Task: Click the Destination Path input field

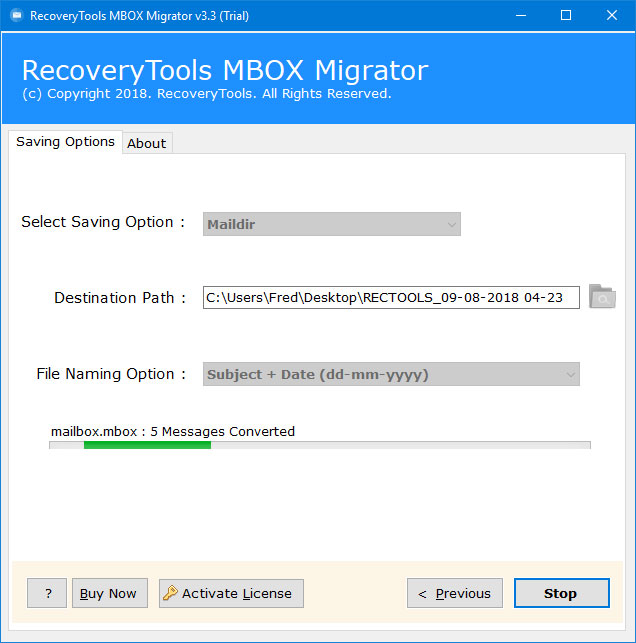Action: (391, 298)
